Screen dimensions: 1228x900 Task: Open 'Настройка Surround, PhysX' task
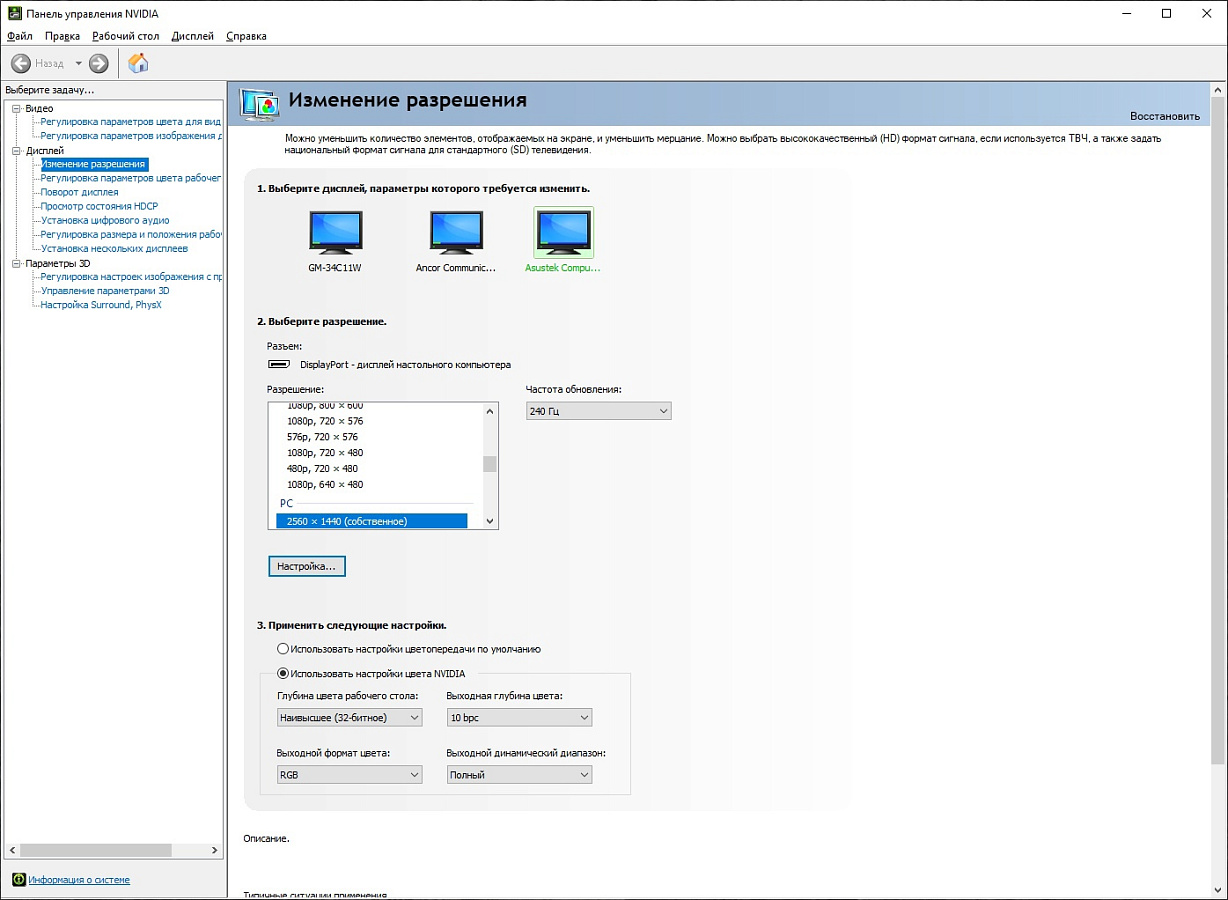100,305
